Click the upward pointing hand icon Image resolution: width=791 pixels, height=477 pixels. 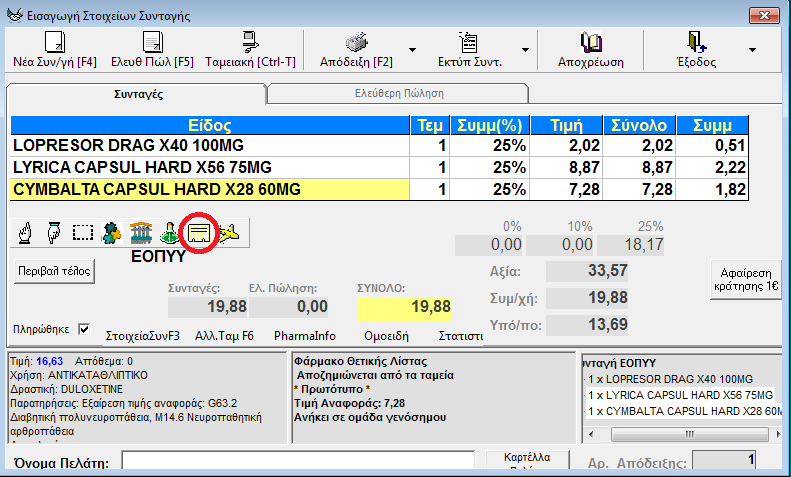point(25,233)
